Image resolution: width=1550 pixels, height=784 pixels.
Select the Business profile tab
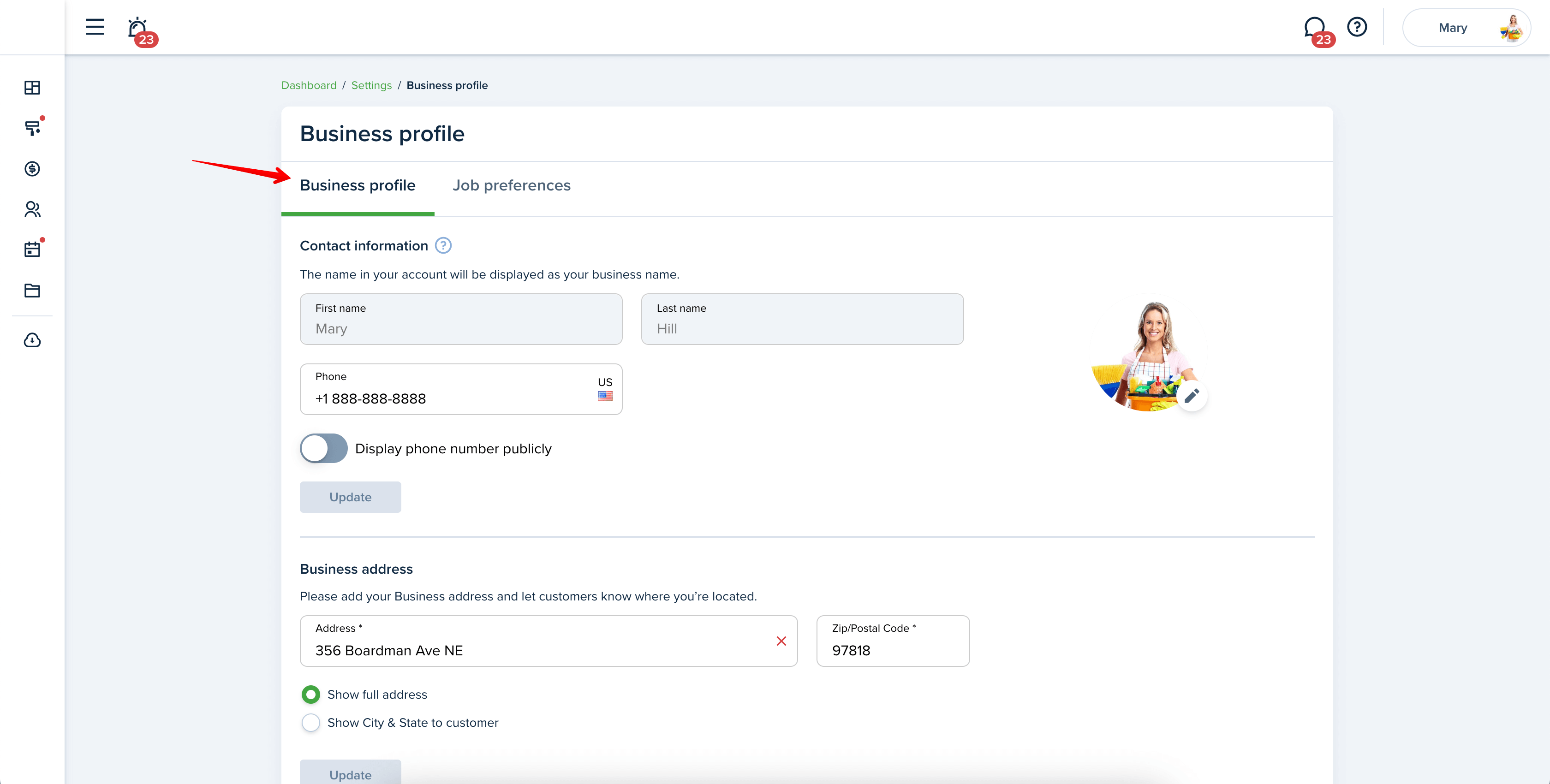click(358, 185)
